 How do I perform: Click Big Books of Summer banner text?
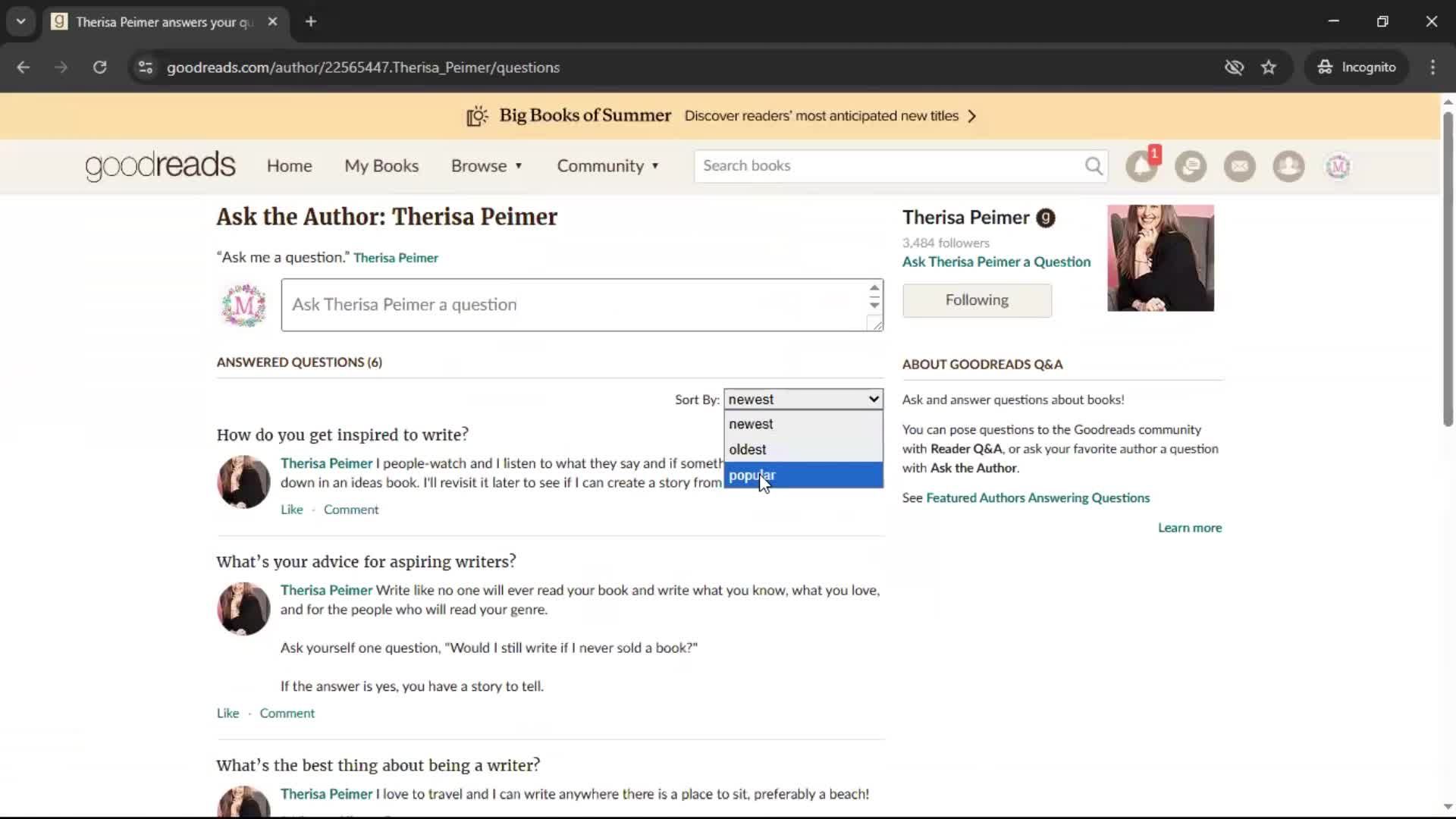point(585,116)
